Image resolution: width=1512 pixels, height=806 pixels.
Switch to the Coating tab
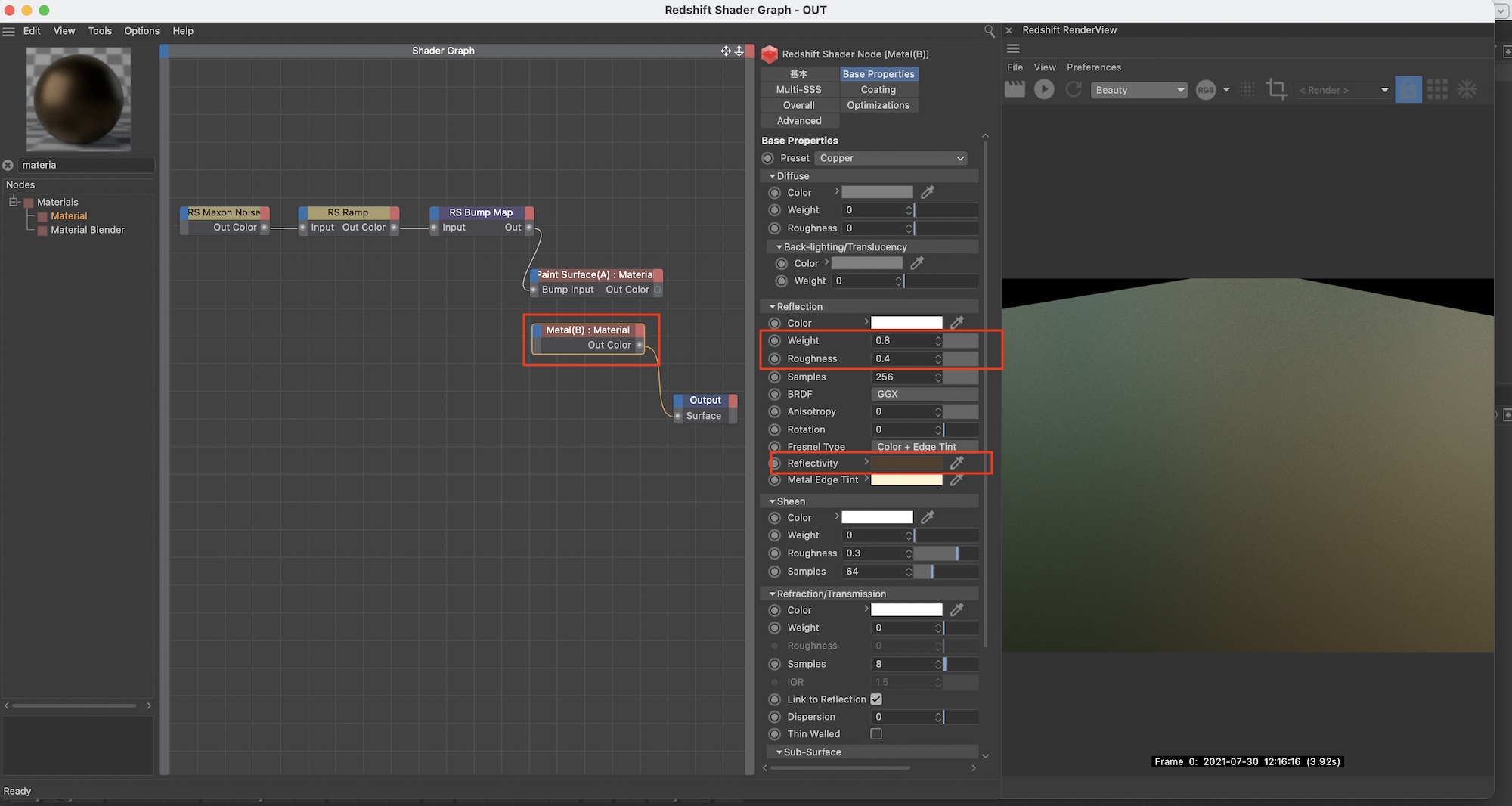coord(878,89)
